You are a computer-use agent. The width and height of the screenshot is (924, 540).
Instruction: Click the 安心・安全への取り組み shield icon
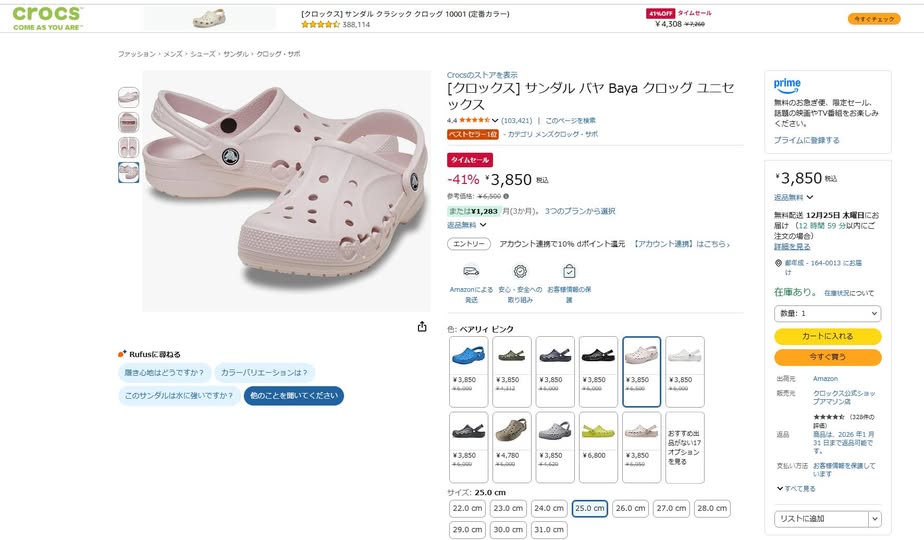pyautogui.click(x=520, y=271)
